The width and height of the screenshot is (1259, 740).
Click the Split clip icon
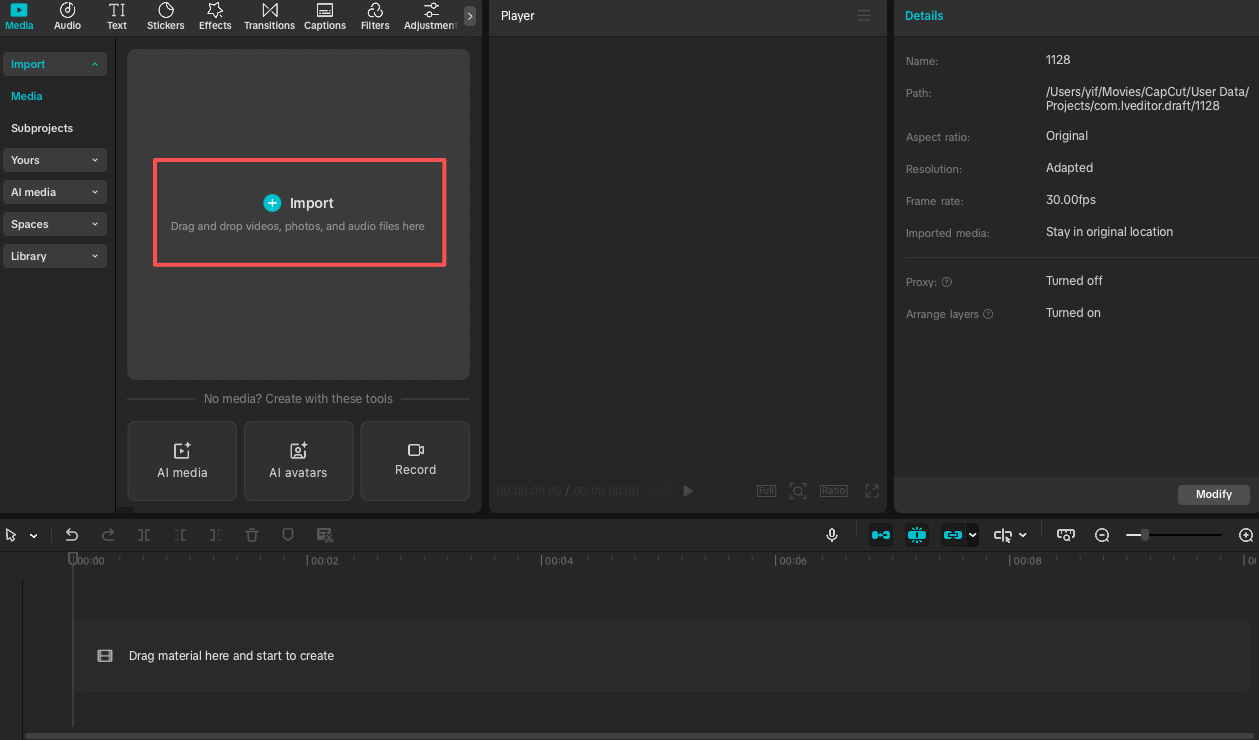click(143, 535)
